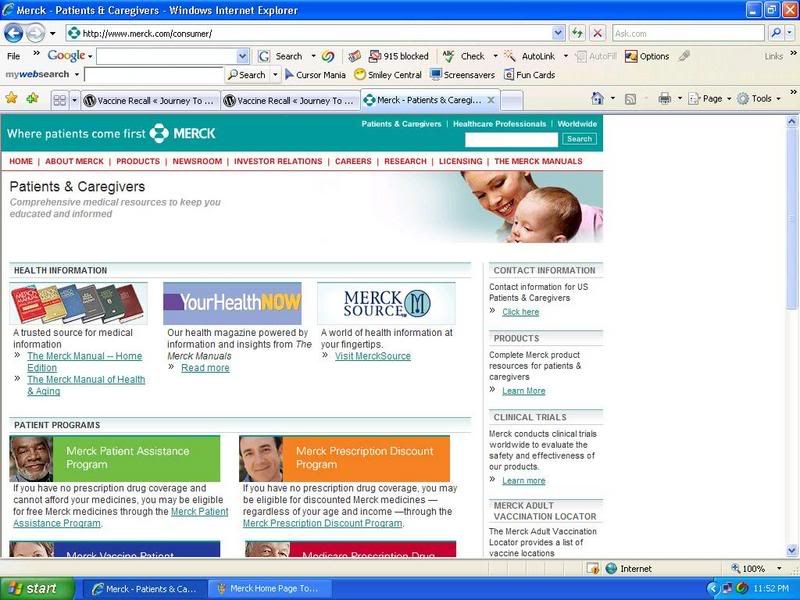
Task: Switch to the second Vaccine Recall tab
Action: (290, 101)
